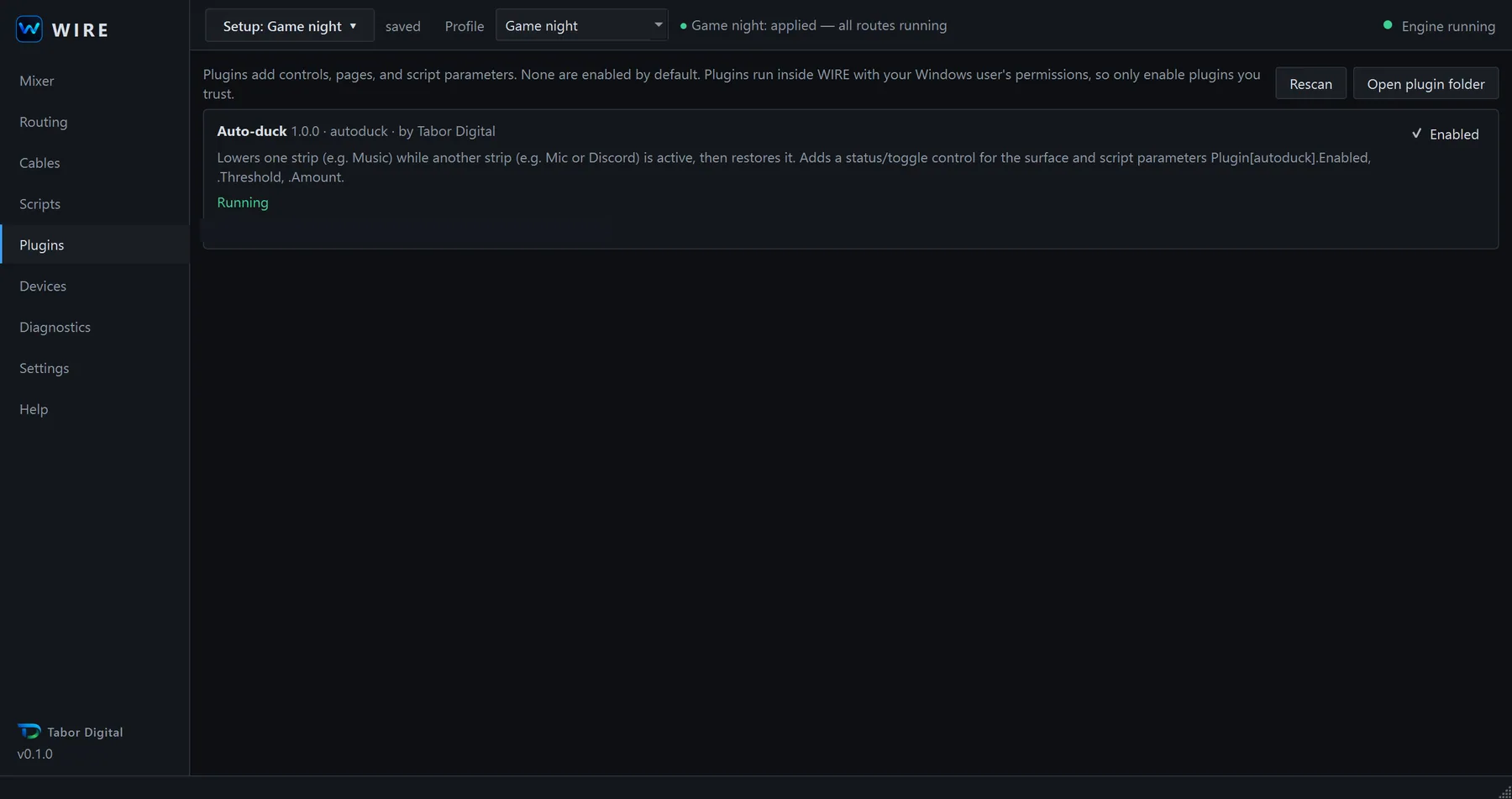This screenshot has width=1512, height=799.
Task: Click the WIRE wordmark text
Action: click(81, 30)
